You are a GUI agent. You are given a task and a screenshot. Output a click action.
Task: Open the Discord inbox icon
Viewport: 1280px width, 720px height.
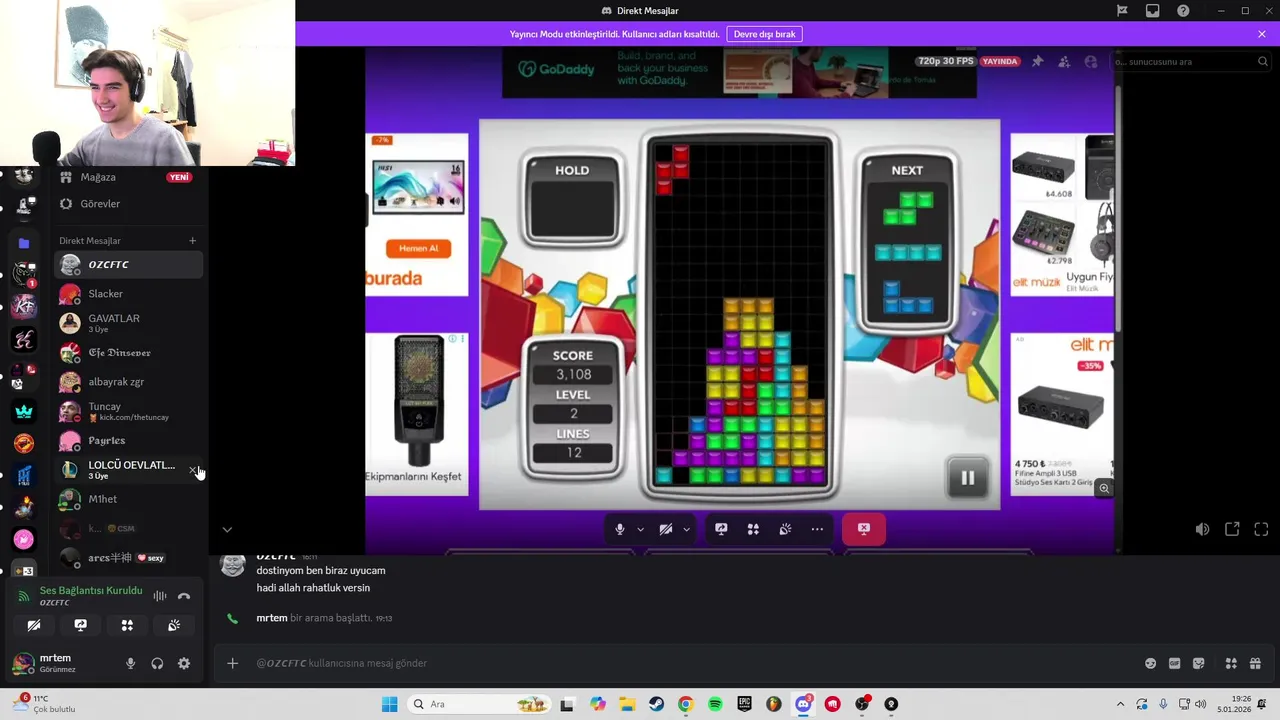click(x=1152, y=11)
